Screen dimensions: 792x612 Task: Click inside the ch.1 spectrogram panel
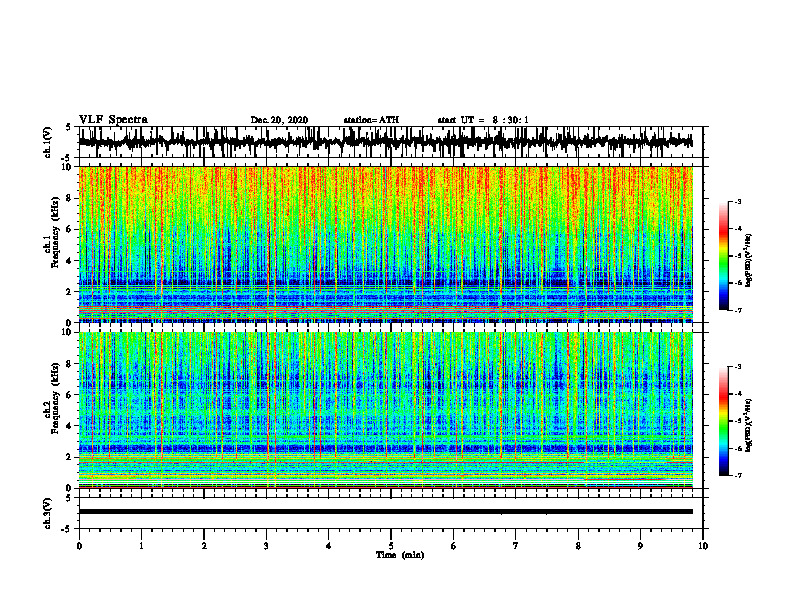click(385, 244)
